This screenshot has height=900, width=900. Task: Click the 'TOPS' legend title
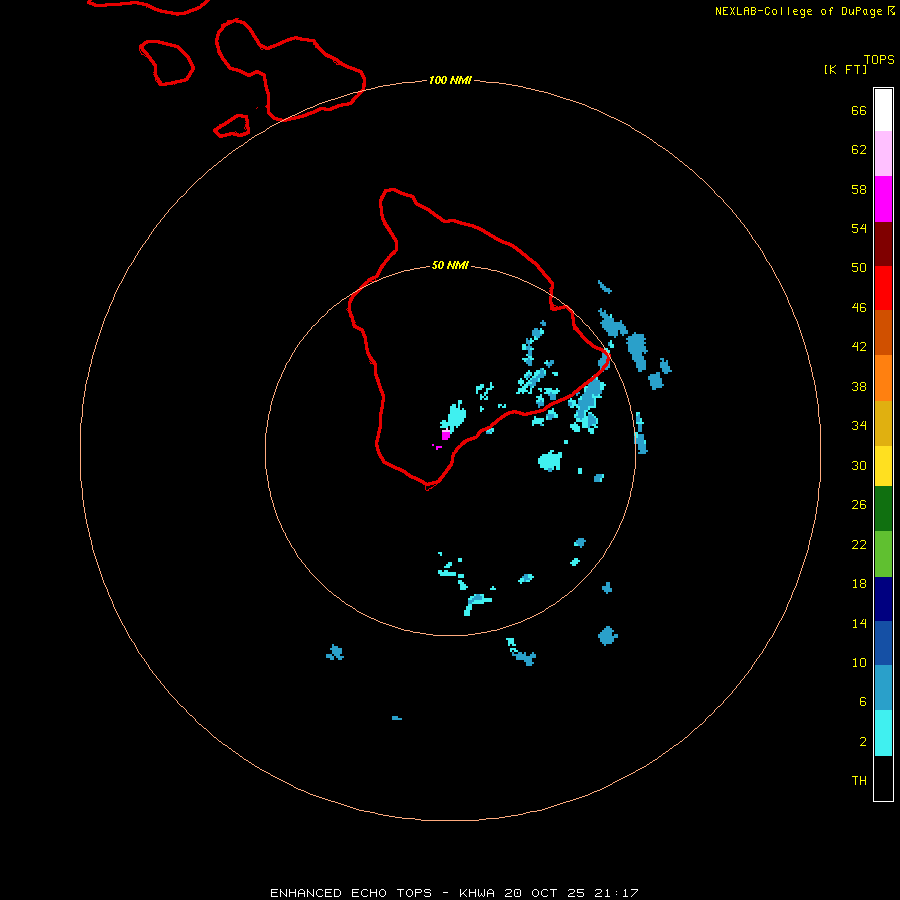[x=879, y=59]
